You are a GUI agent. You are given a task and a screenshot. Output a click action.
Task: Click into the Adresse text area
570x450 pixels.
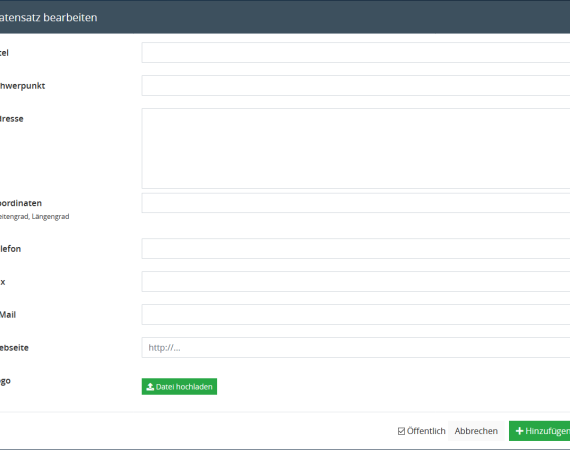click(356, 148)
